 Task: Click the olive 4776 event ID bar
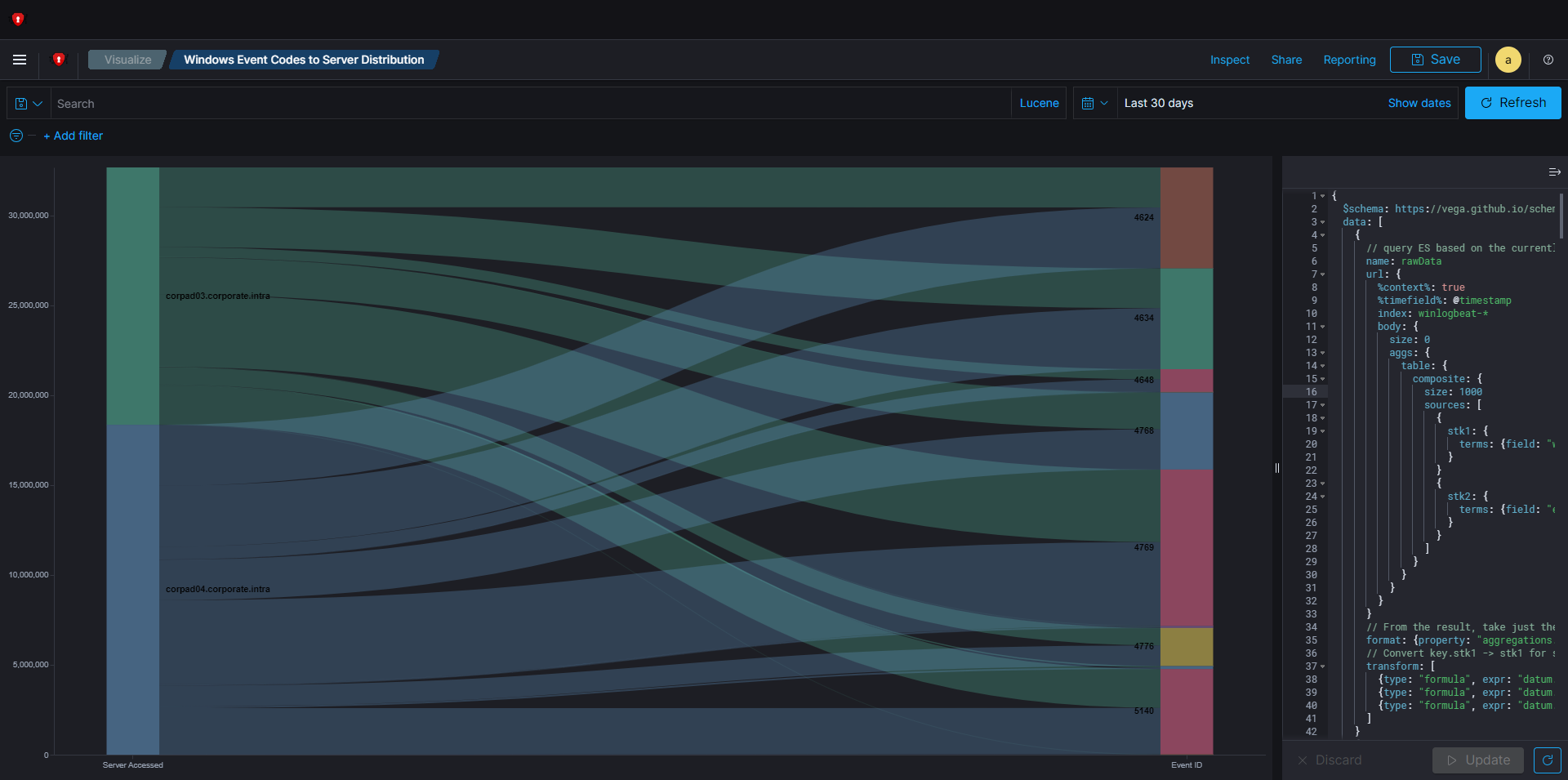click(1186, 647)
